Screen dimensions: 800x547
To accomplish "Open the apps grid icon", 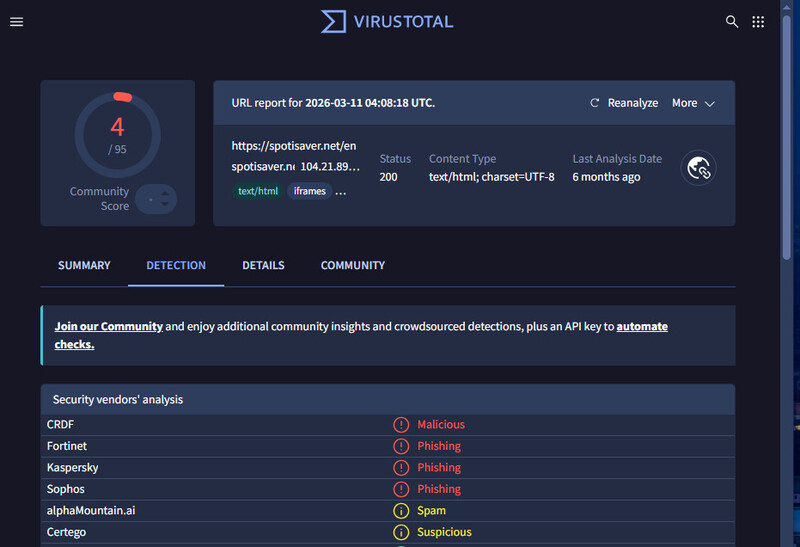I will [758, 22].
